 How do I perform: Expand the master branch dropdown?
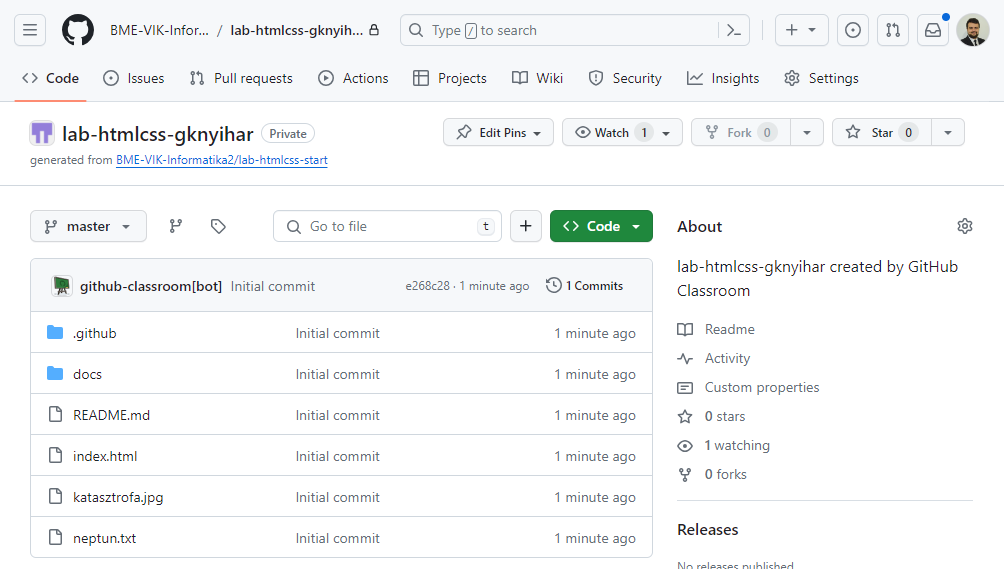pyautogui.click(x=88, y=226)
